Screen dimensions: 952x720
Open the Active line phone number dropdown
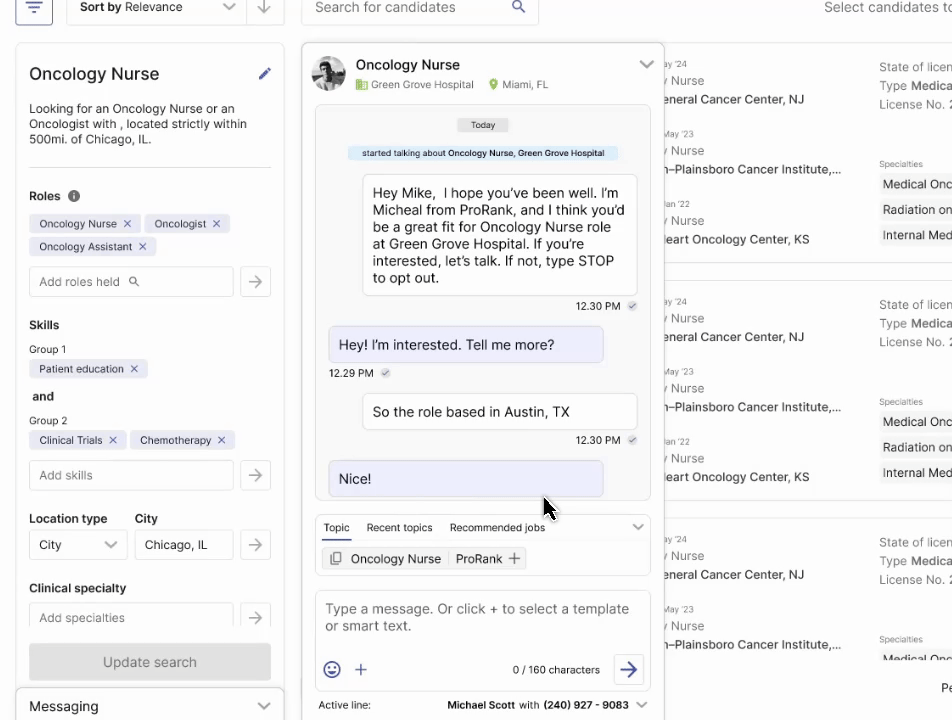[x=642, y=705]
